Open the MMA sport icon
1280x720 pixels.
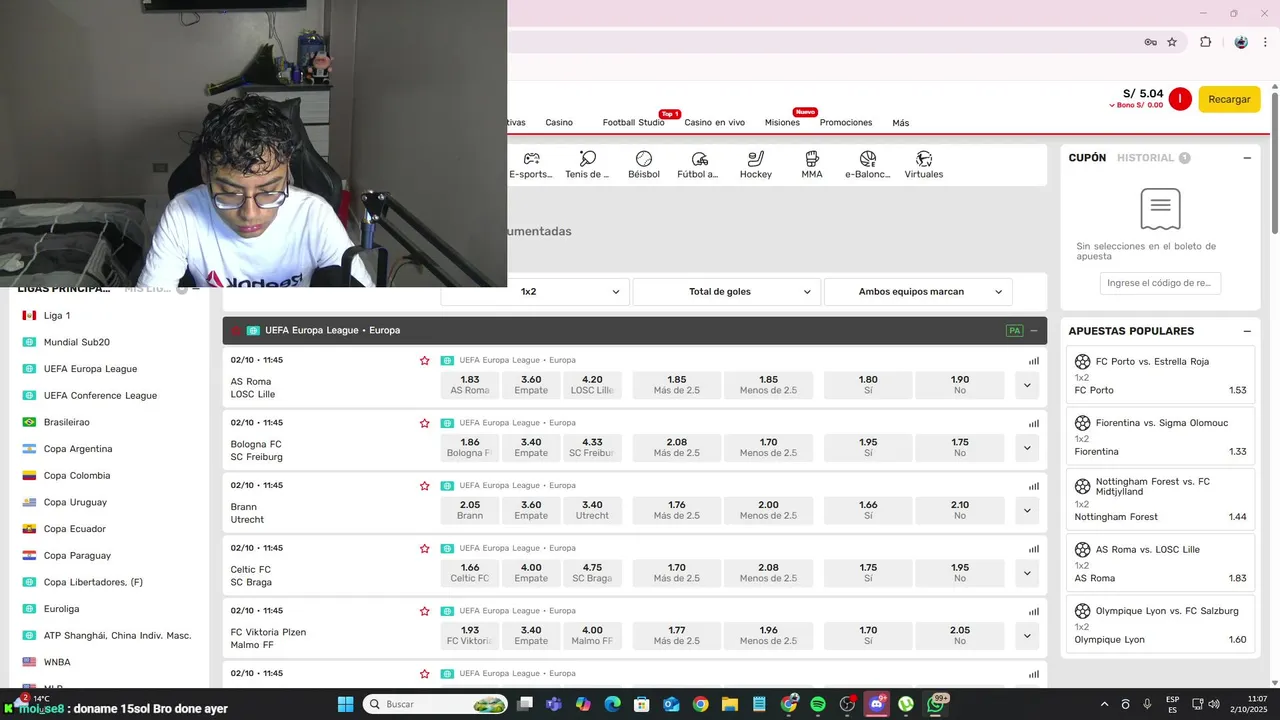(x=812, y=164)
